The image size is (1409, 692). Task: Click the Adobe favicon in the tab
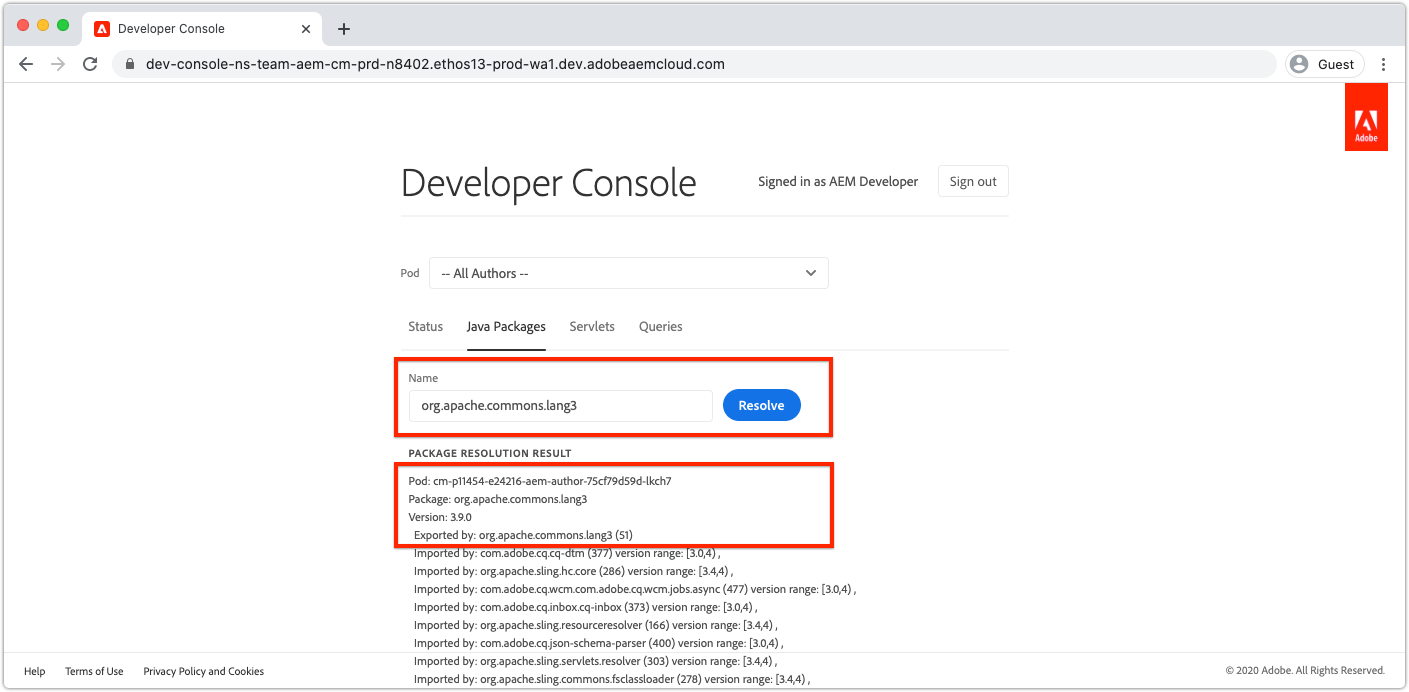point(102,29)
